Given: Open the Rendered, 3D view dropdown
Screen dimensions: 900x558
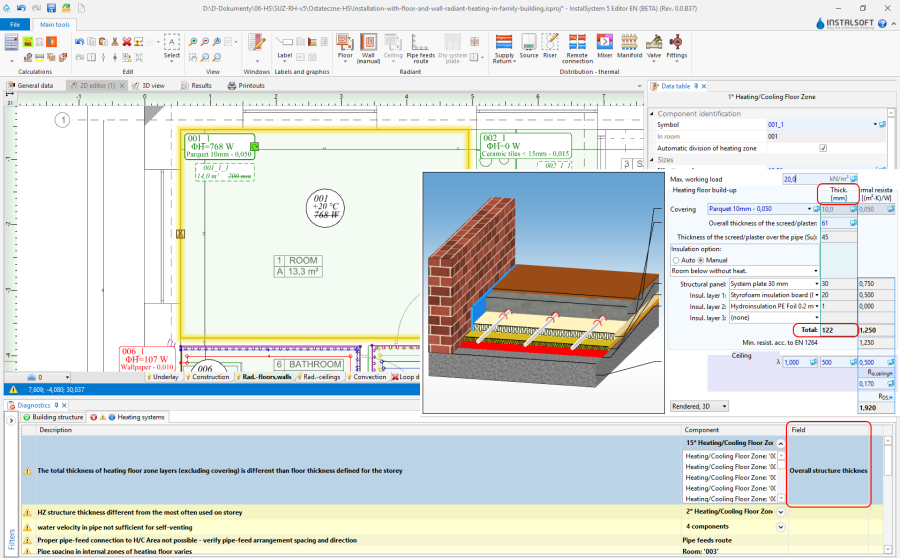Looking at the screenshot, I should (700, 406).
